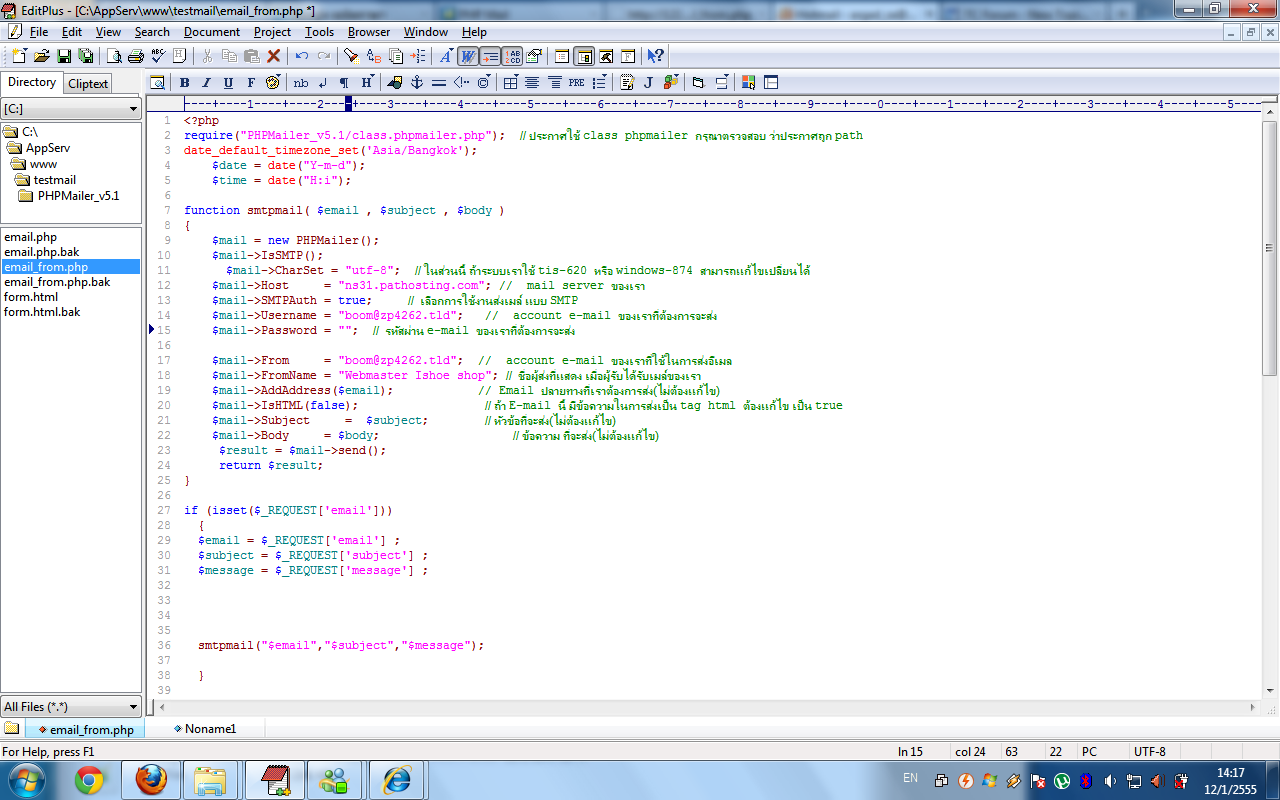1280x800 pixels.
Task: Open the File menu
Action: pos(39,32)
